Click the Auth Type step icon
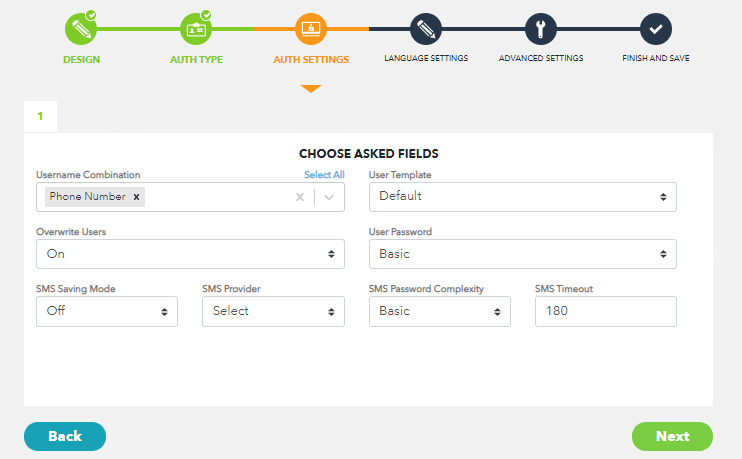This screenshot has width=742, height=459. (196, 28)
